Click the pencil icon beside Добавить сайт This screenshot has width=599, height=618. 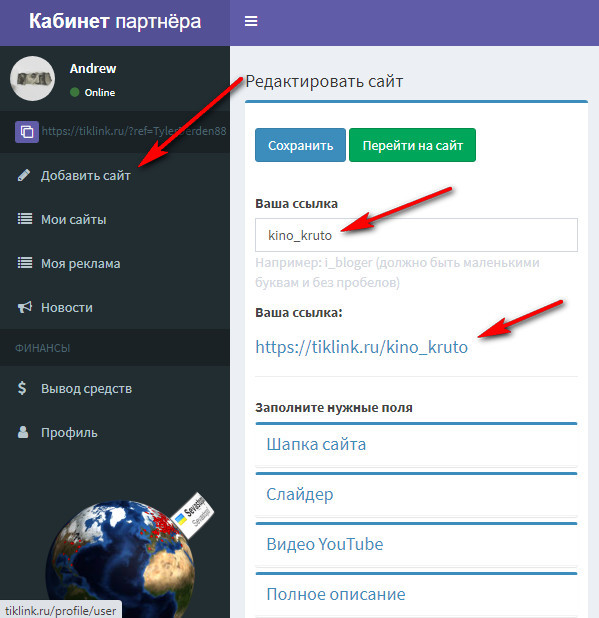click(24, 175)
